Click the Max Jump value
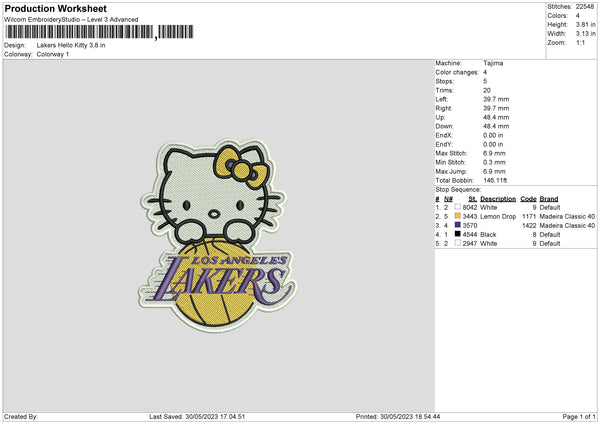 tap(494, 171)
